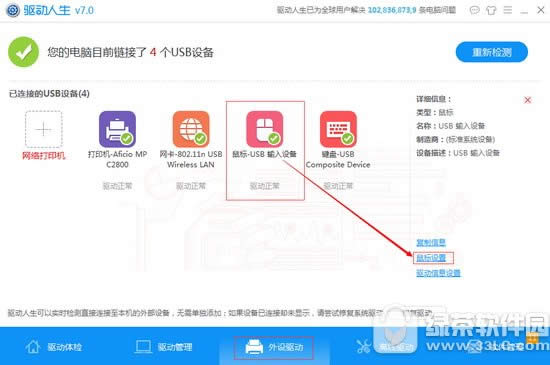Image resolution: width=550 pixels, height=365 pixels.
Task: Click the green checkmark status icon
Action: [24, 52]
